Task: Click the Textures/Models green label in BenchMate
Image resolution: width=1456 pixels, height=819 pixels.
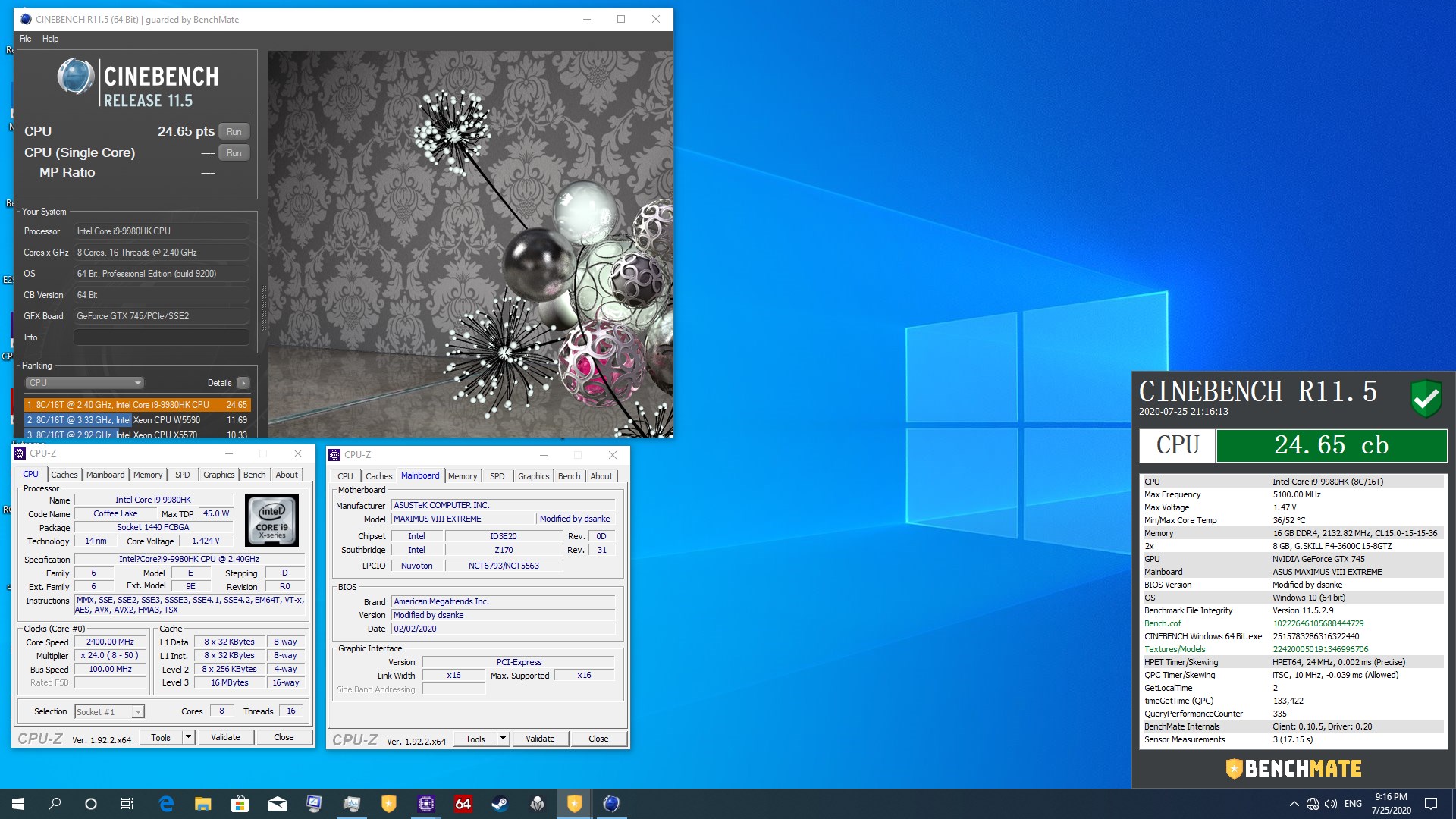Action: 1175,649
